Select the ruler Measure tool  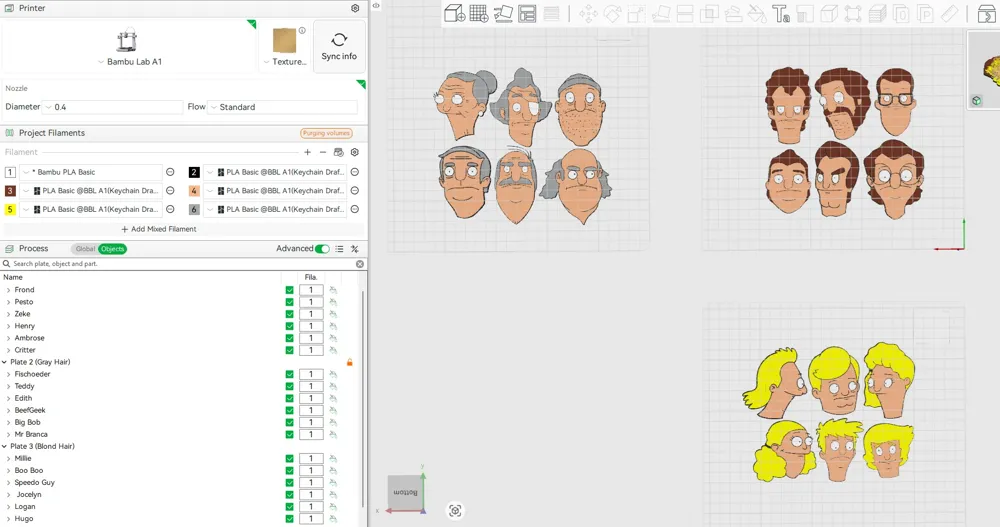950,13
